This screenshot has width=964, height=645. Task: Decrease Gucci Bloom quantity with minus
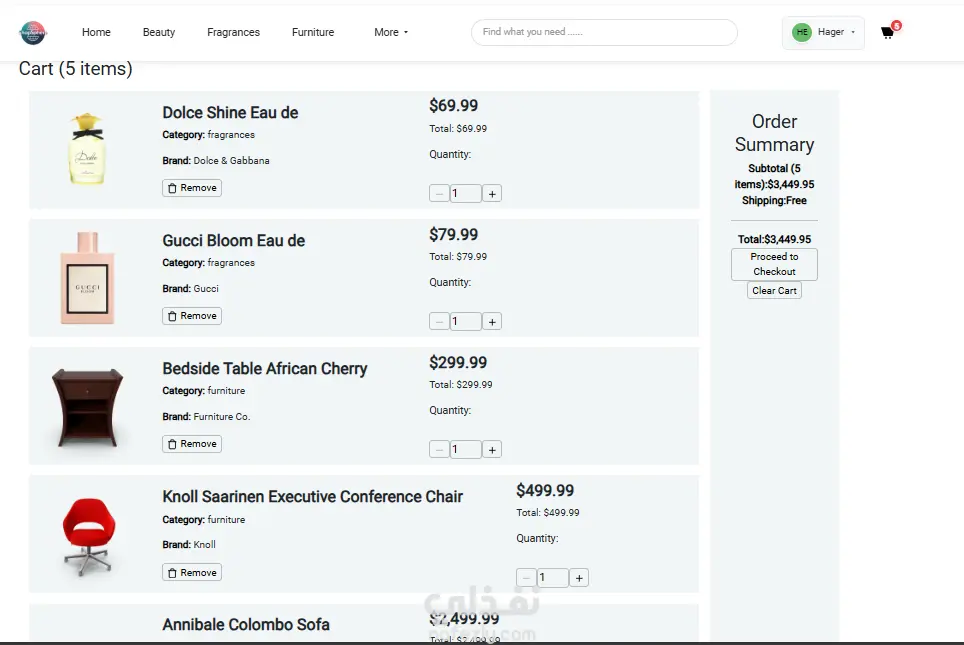point(439,321)
